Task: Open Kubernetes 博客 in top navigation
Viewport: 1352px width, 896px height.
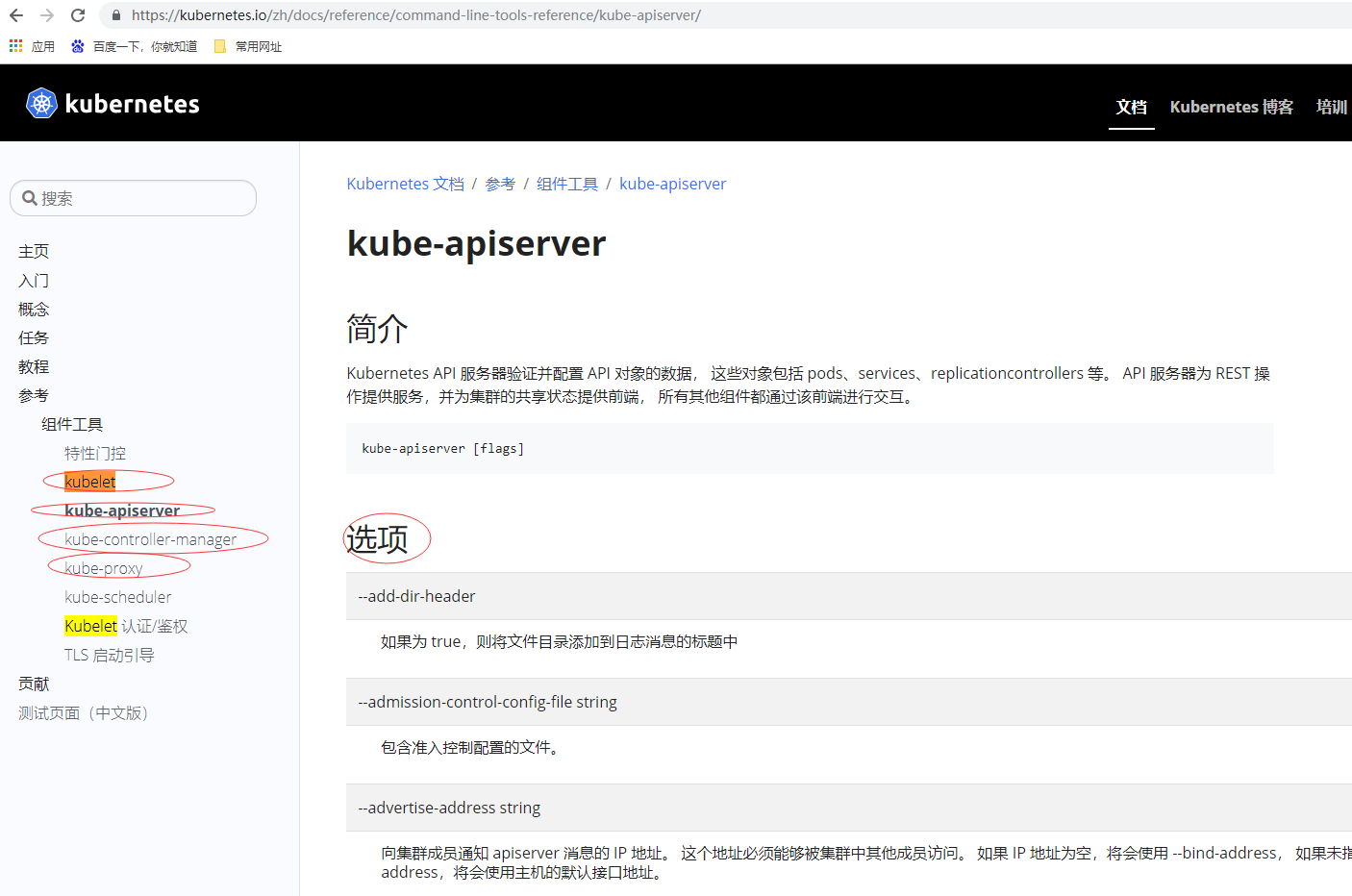Action: [x=1231, y=107]
